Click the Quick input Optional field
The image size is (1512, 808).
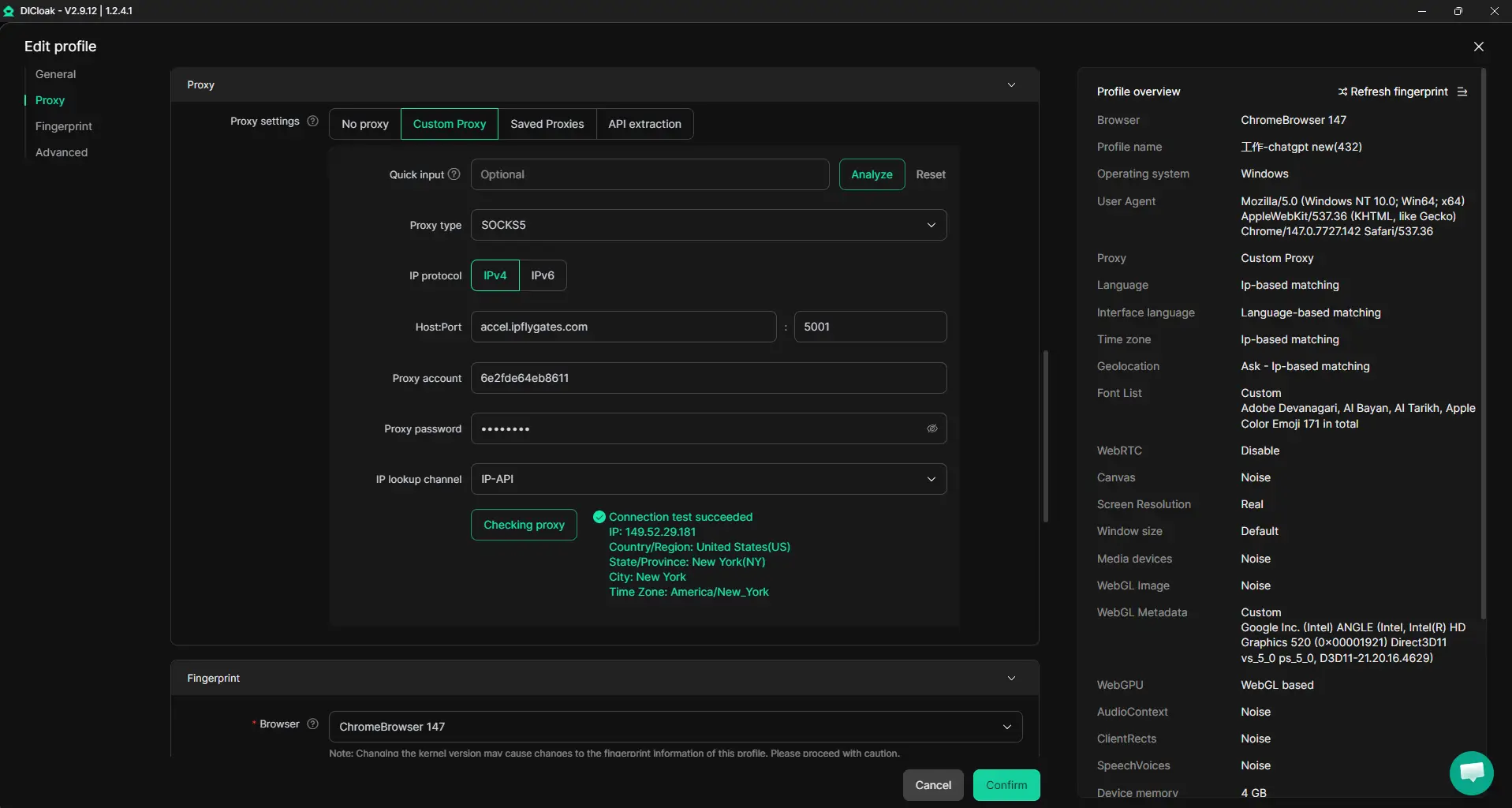650,174
